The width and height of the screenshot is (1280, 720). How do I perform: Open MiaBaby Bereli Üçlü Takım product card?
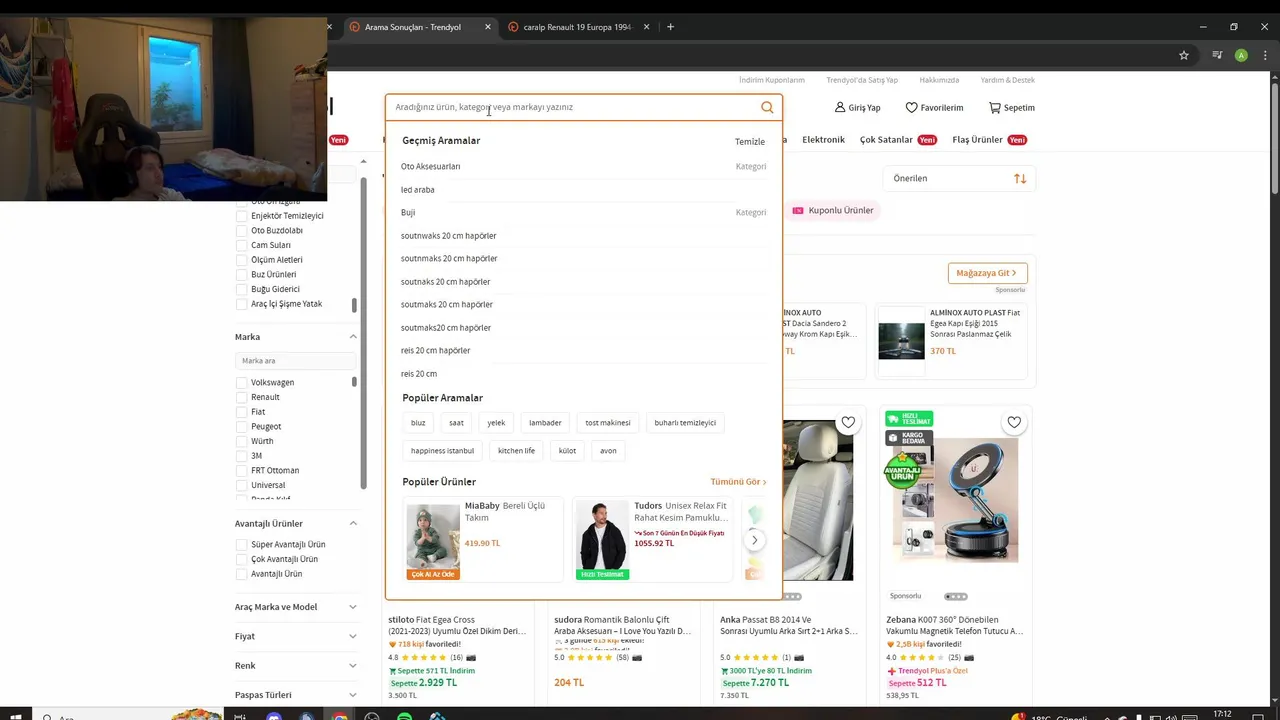[483, 538]
